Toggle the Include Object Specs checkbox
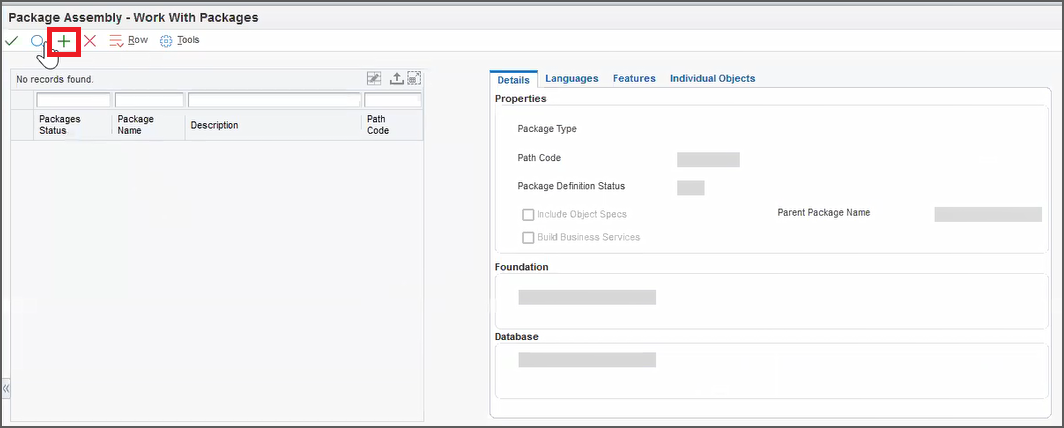The image size is (1064, 428). [528, 215]
